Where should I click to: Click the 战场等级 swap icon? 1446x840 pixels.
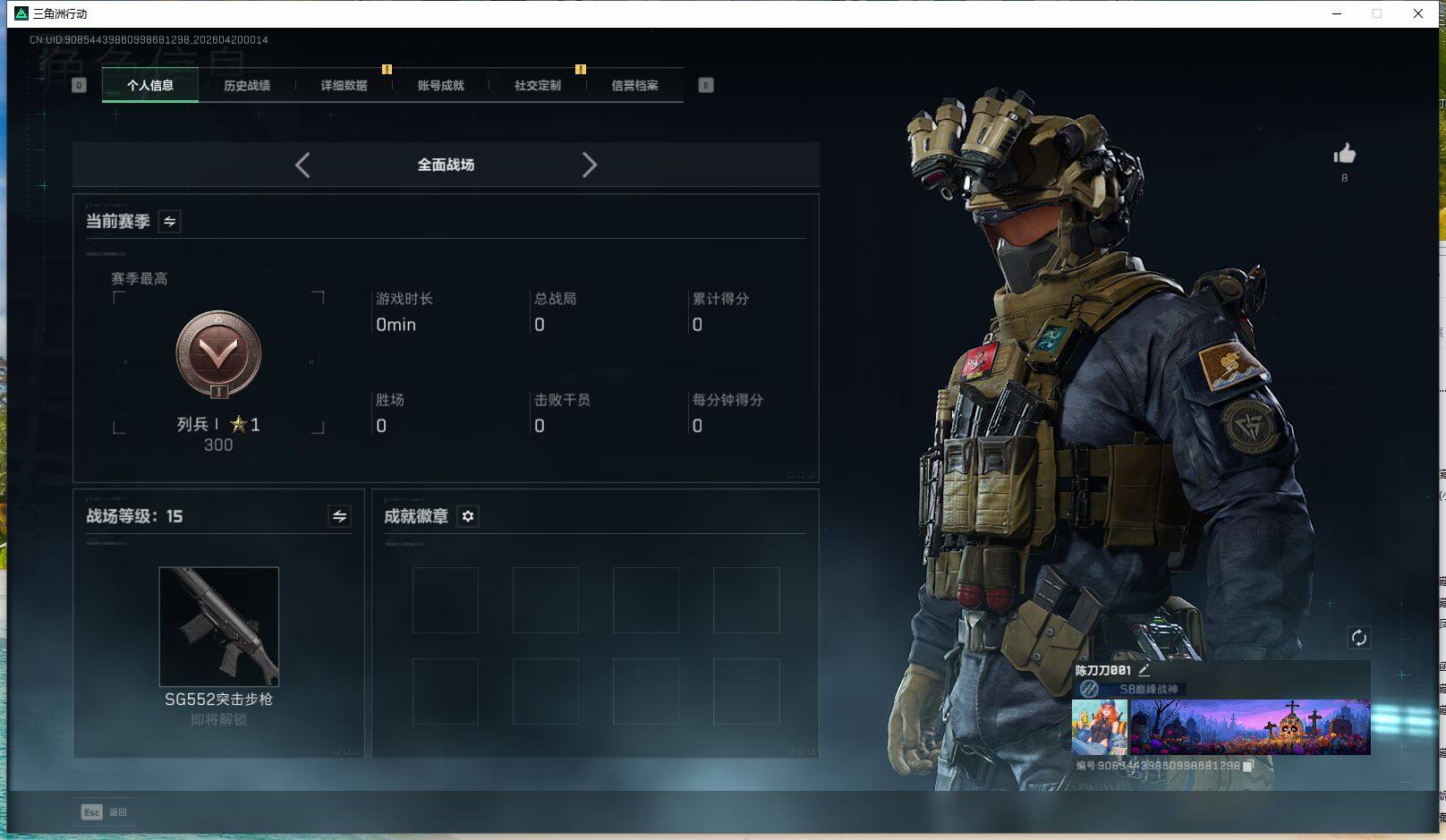340,516
